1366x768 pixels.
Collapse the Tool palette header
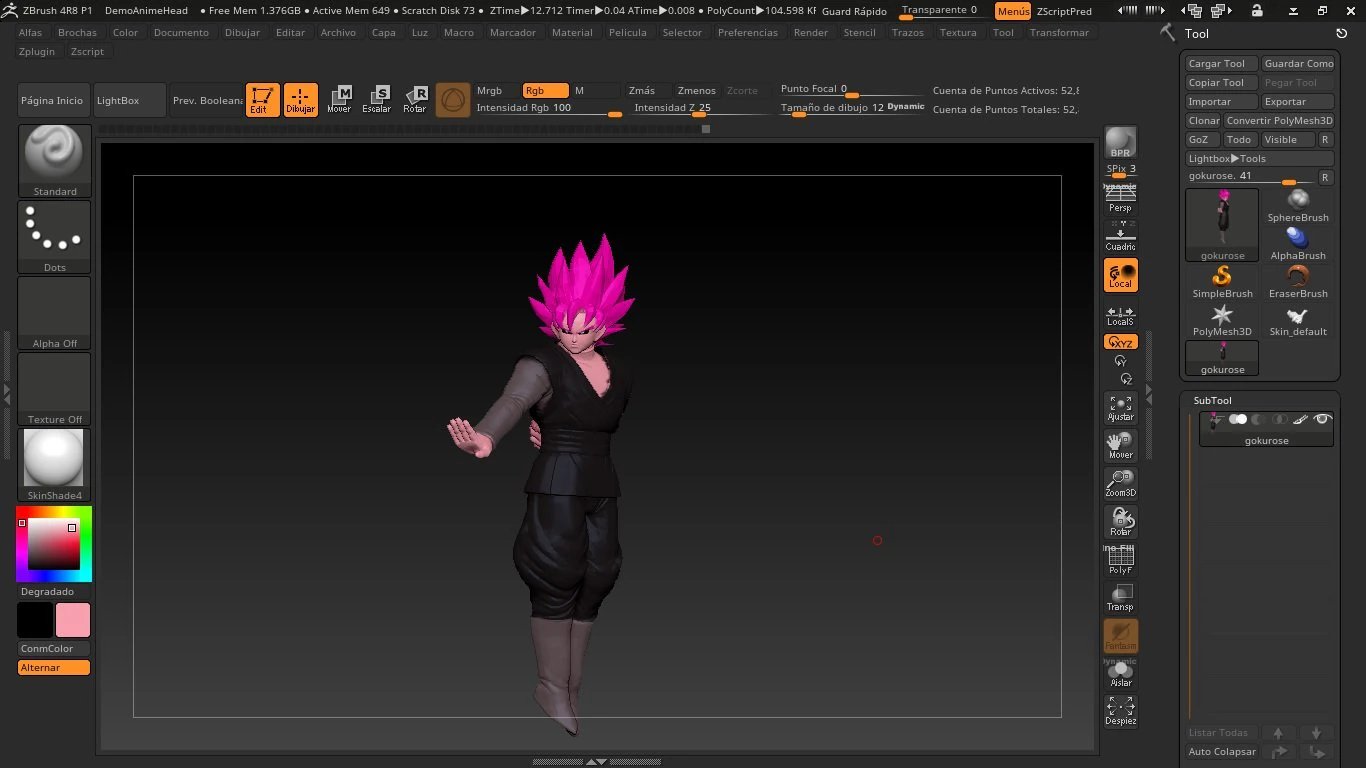[1197, 33]
